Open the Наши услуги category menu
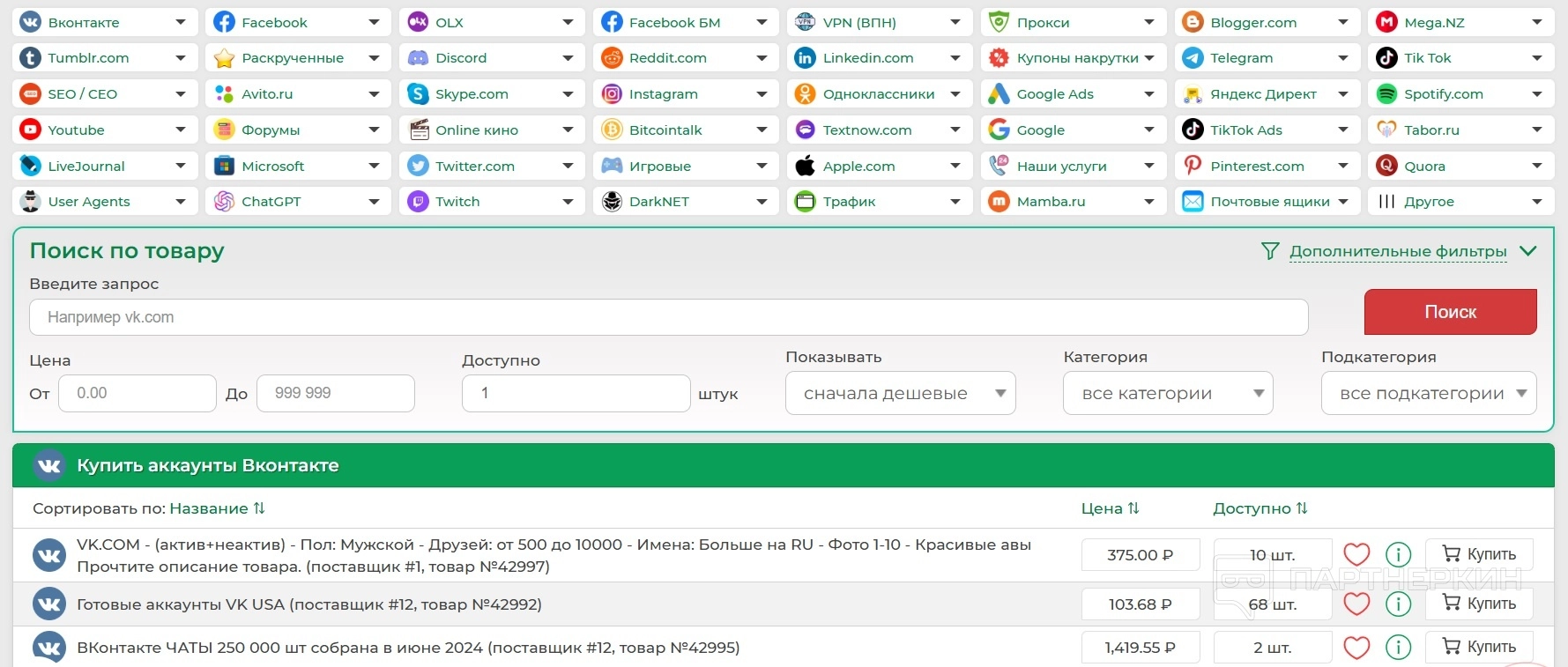The width and height of the screenshot is (1568, 667). point(1073,166)
